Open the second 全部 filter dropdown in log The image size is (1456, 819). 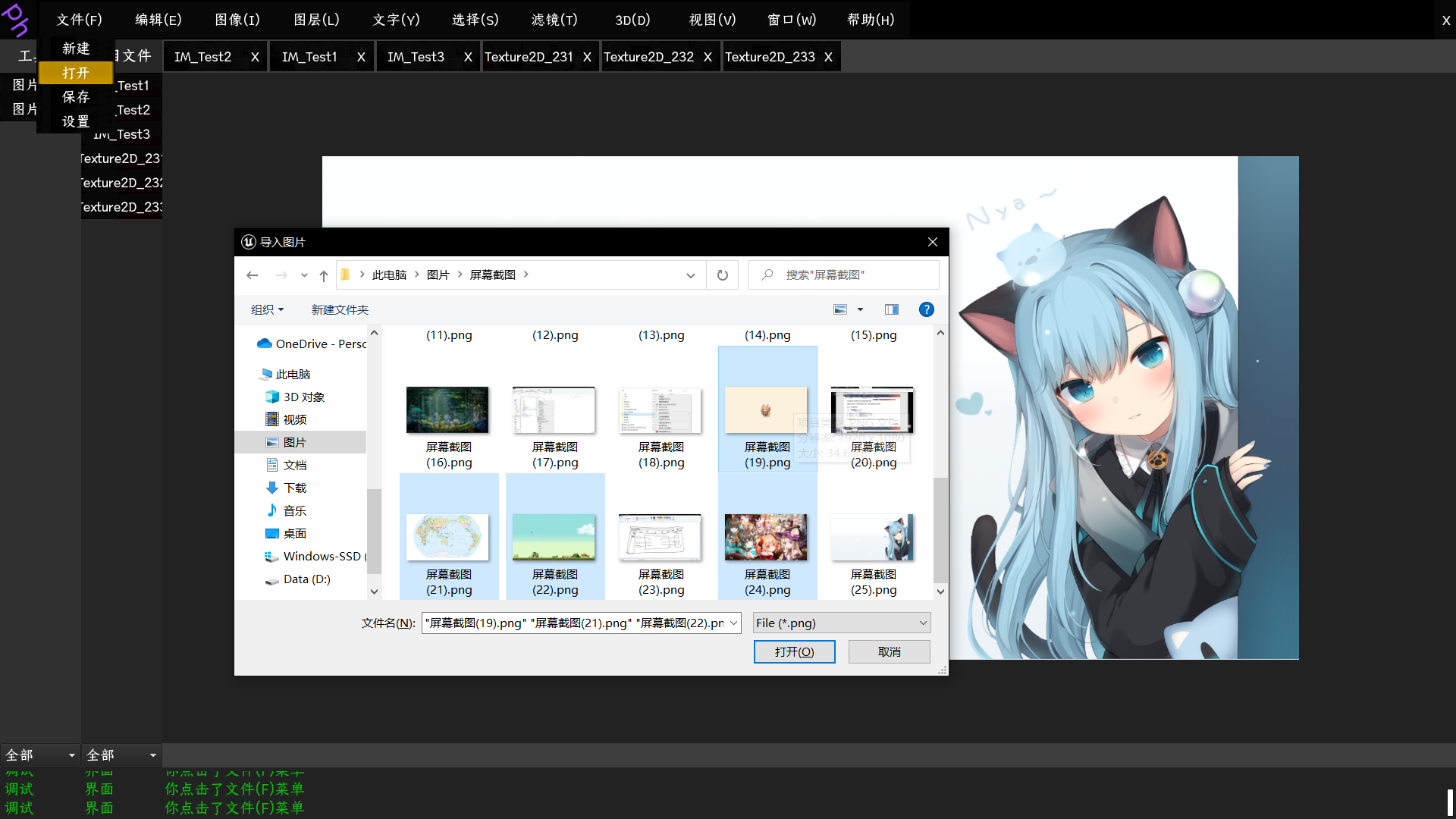point(121,755)
